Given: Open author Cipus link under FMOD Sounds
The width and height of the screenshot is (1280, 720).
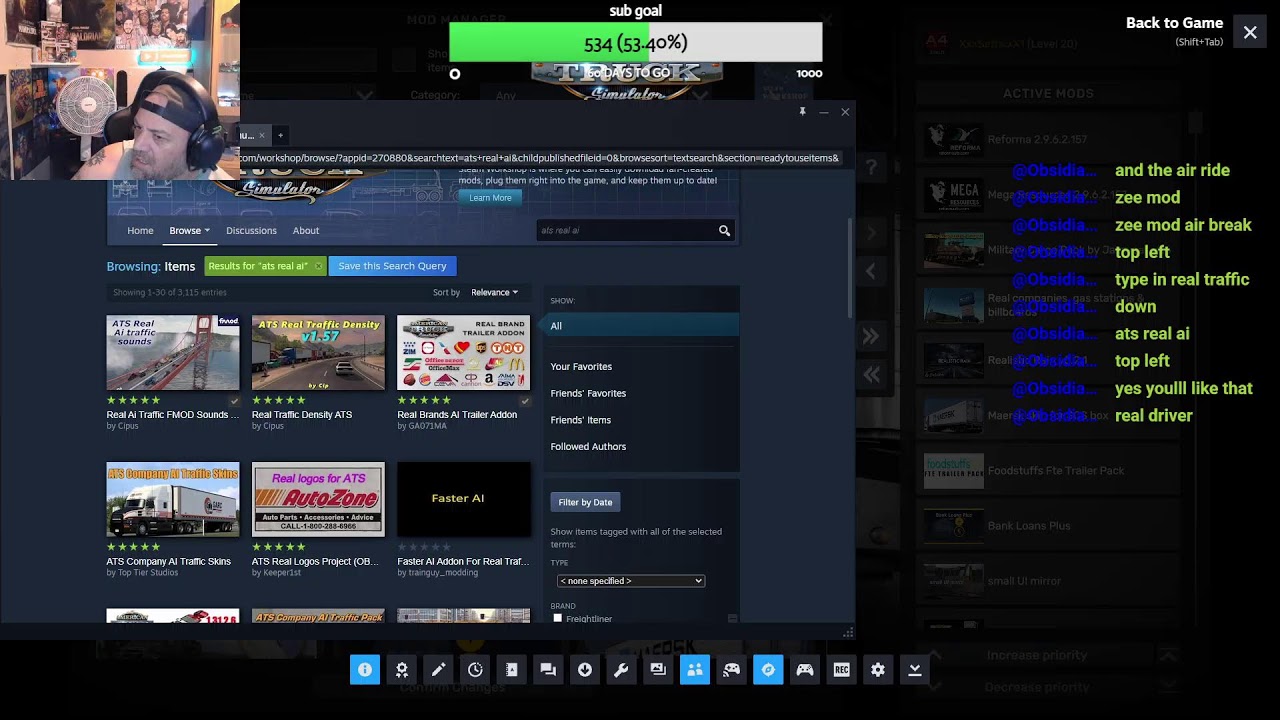Looking at the screenshot, I should [130, 426].
